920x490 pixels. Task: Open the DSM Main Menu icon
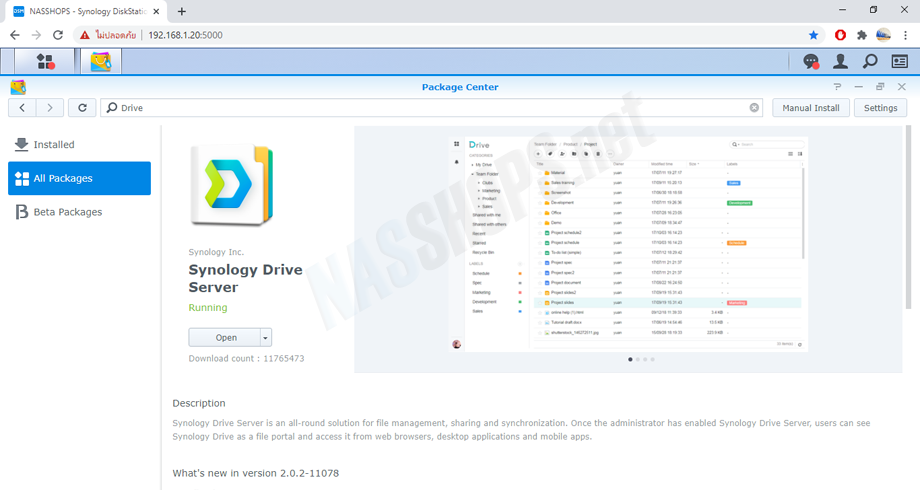click(45, 61)
